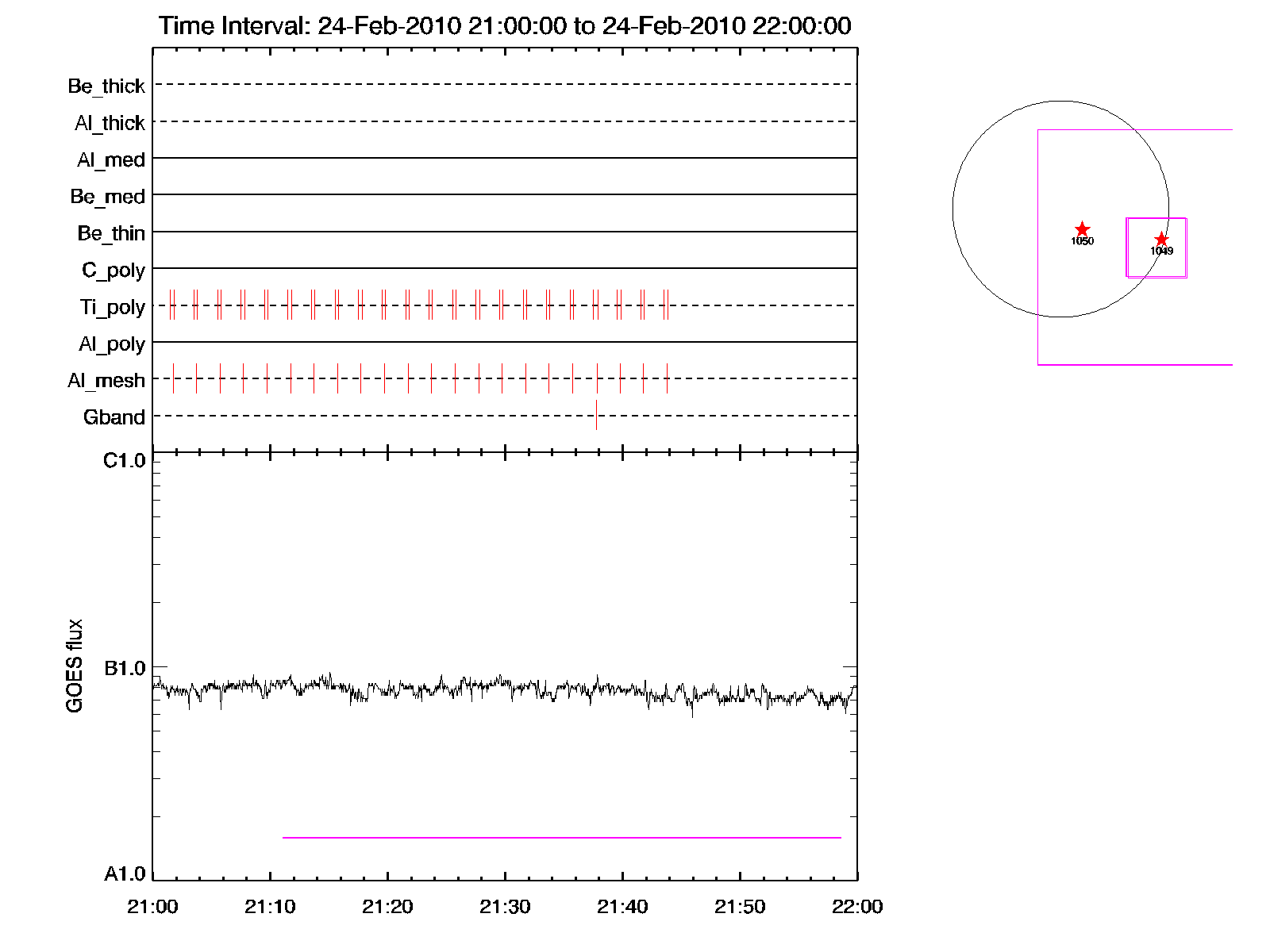Select the Al_med filter label
This screenshot has width=1270, height=952.
pos(111,160)
